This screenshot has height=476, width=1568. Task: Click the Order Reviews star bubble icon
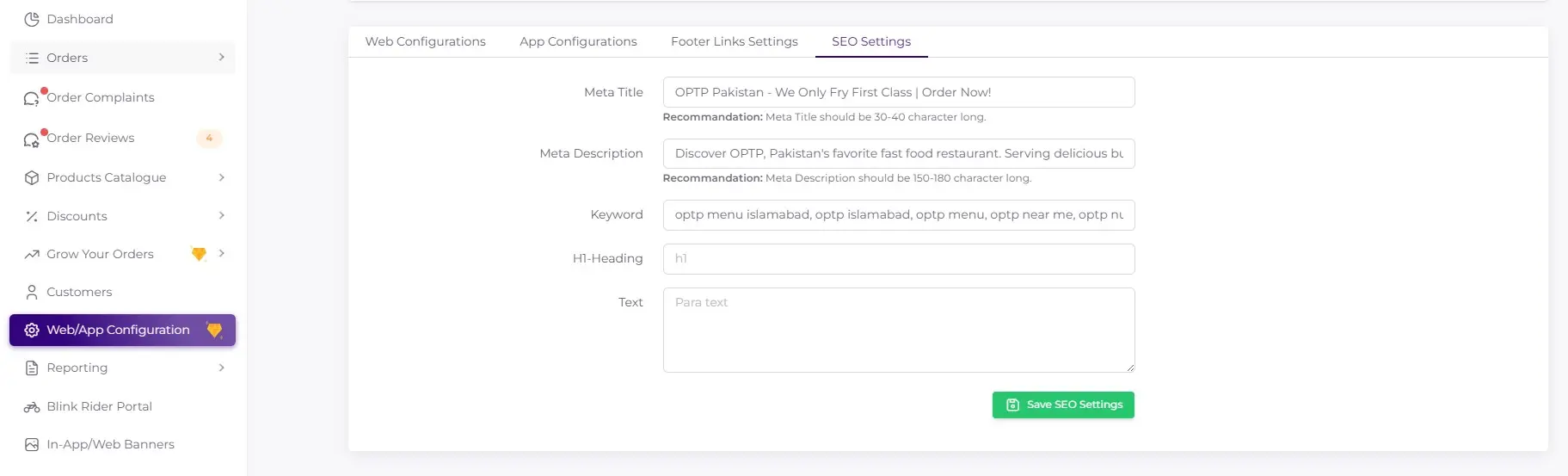pyautogui.click(x=32, y=139)
